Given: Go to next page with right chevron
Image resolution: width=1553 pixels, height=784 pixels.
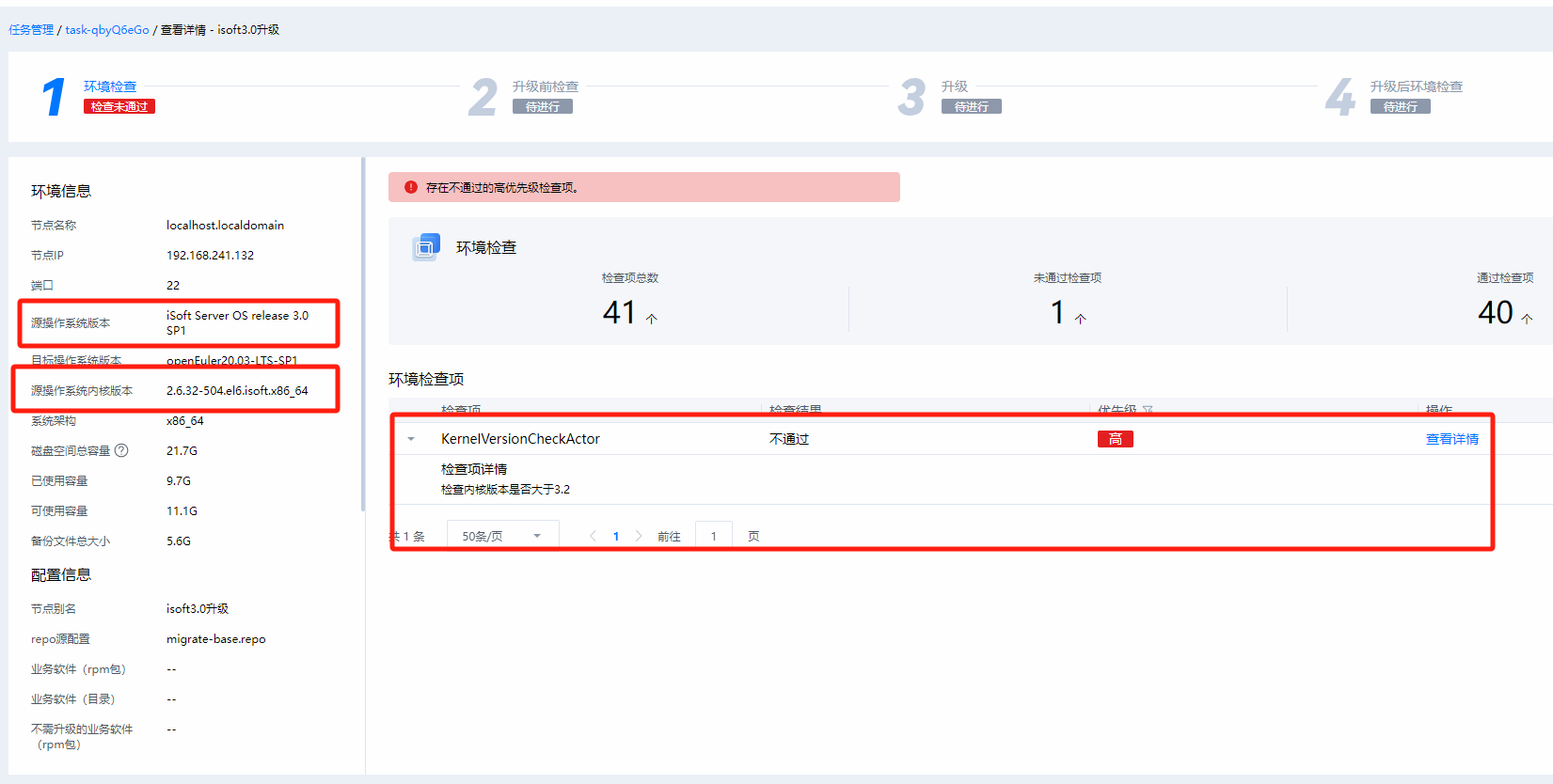Looking at the screenshot, I should pos(639,536).
